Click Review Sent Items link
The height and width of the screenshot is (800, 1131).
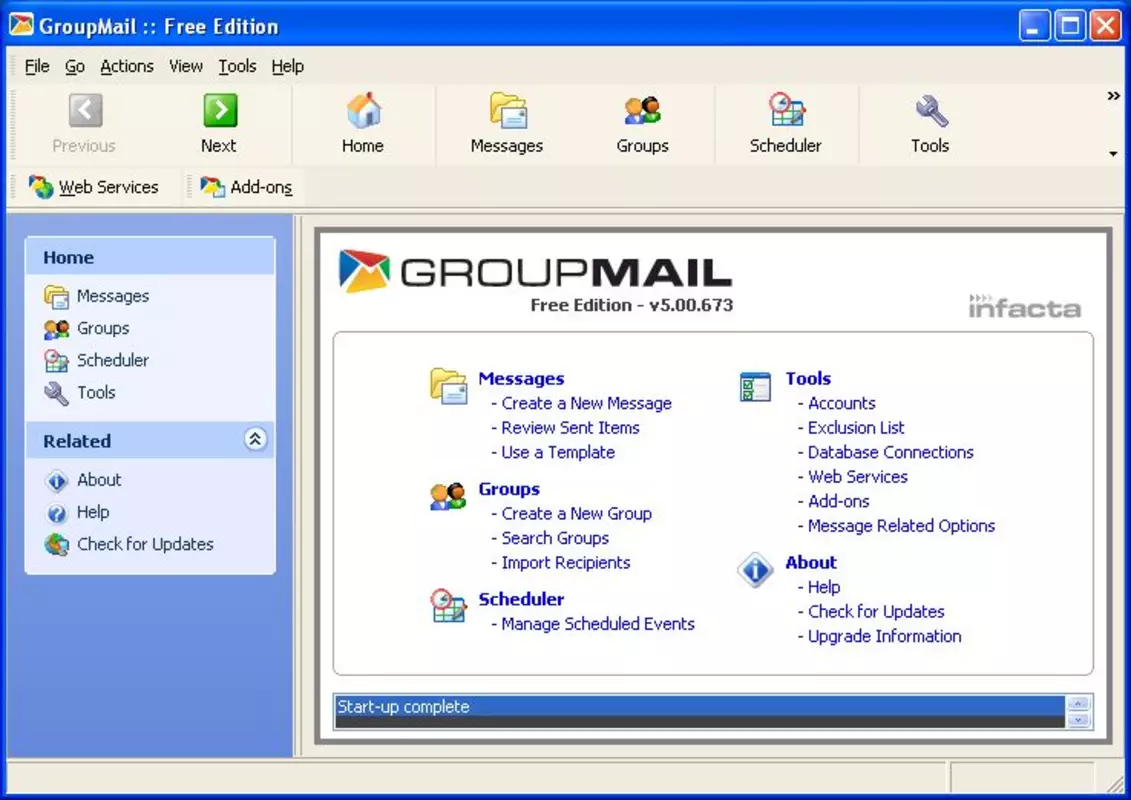[571, 428]
